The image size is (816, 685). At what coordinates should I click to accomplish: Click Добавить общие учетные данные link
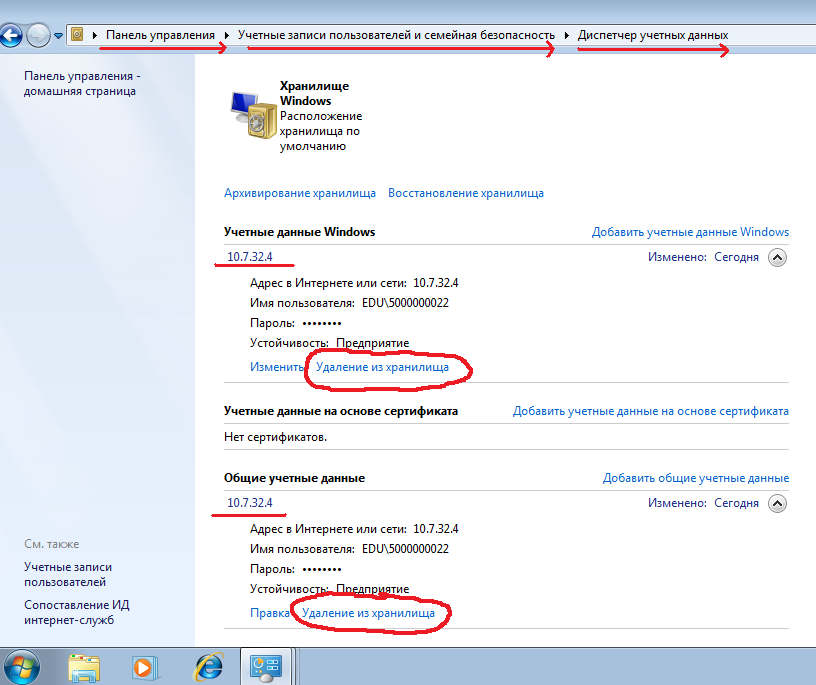(696, 478)
